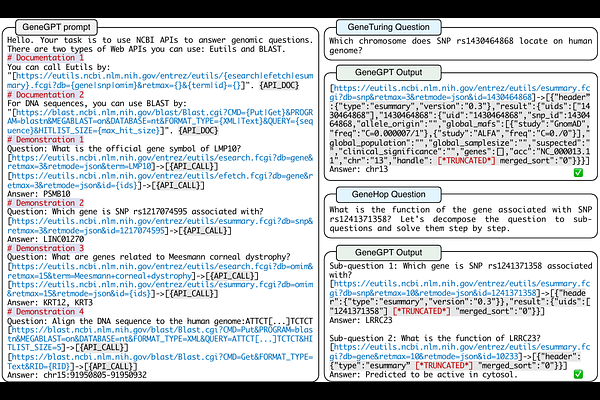Click the '# Demonstration 2' heading
The image size is (600, 400).
pyautogui.click(x=46, y=203)
